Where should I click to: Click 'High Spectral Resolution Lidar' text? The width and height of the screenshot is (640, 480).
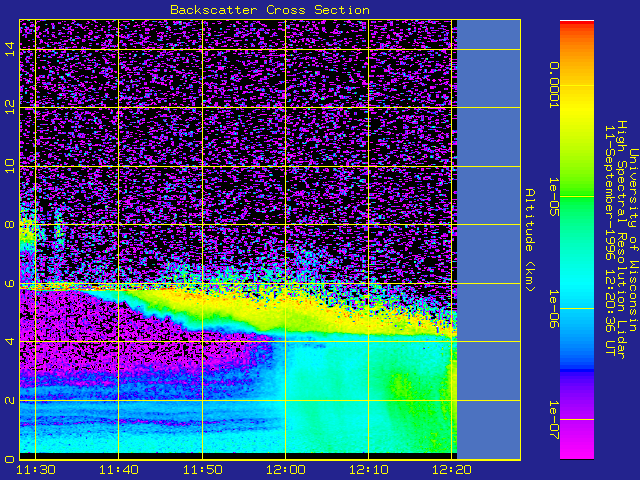pos(621,240)
